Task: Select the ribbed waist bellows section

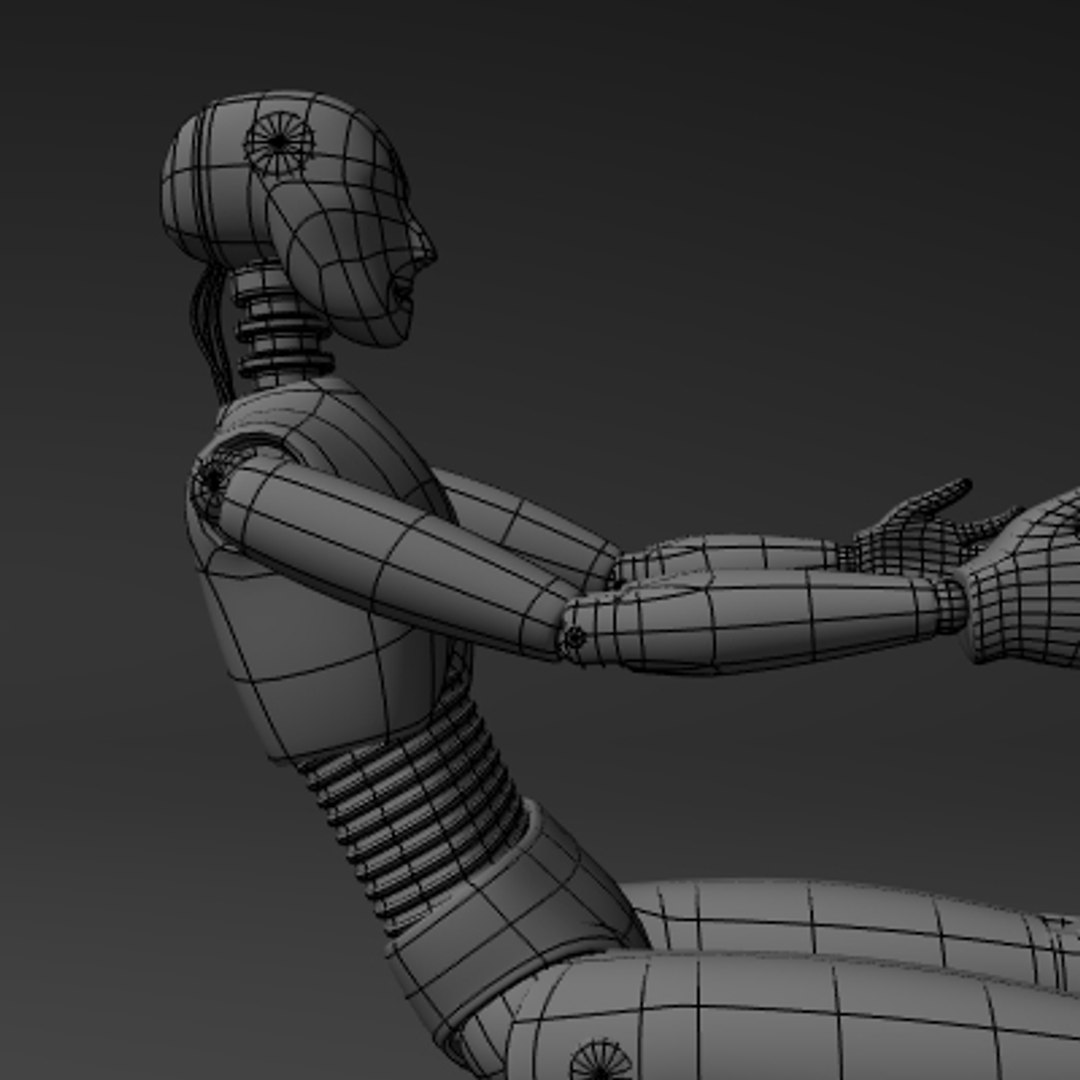Action: (413, 813)
